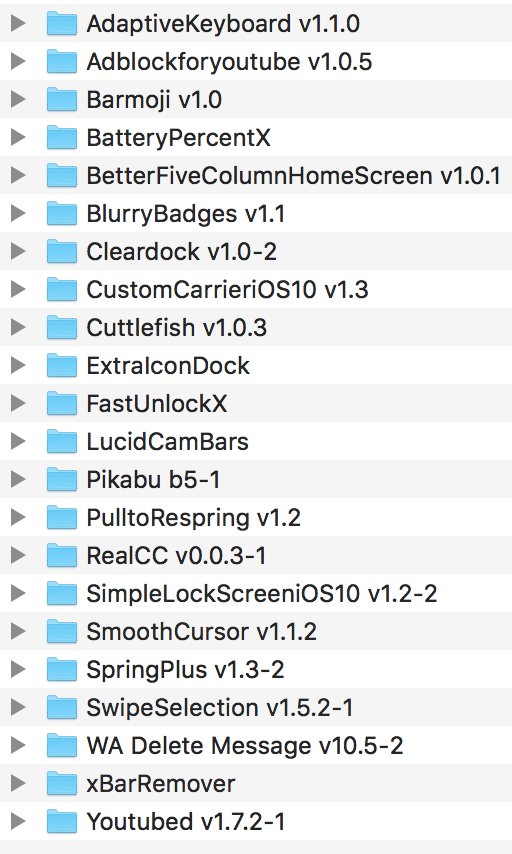Click the BetterFiveColumnHomeScreen v1.0.1 folder icon
This screenshot has width=512, height=854.
(62, 175)
